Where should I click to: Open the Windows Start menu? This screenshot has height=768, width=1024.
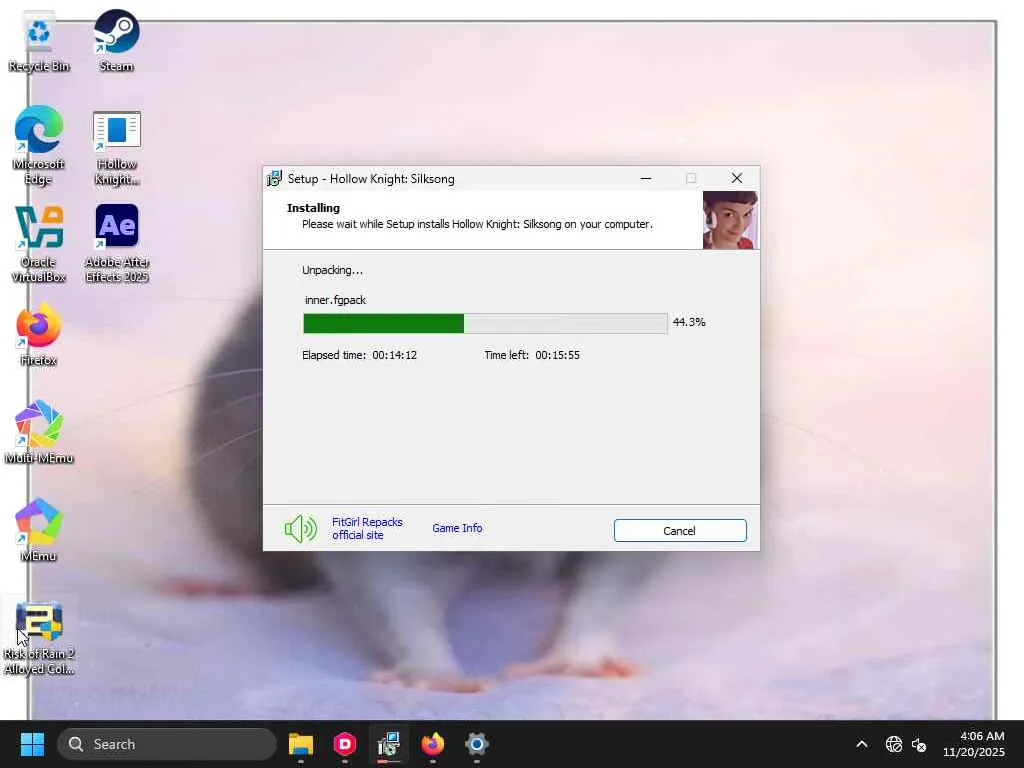coord(32,744)
